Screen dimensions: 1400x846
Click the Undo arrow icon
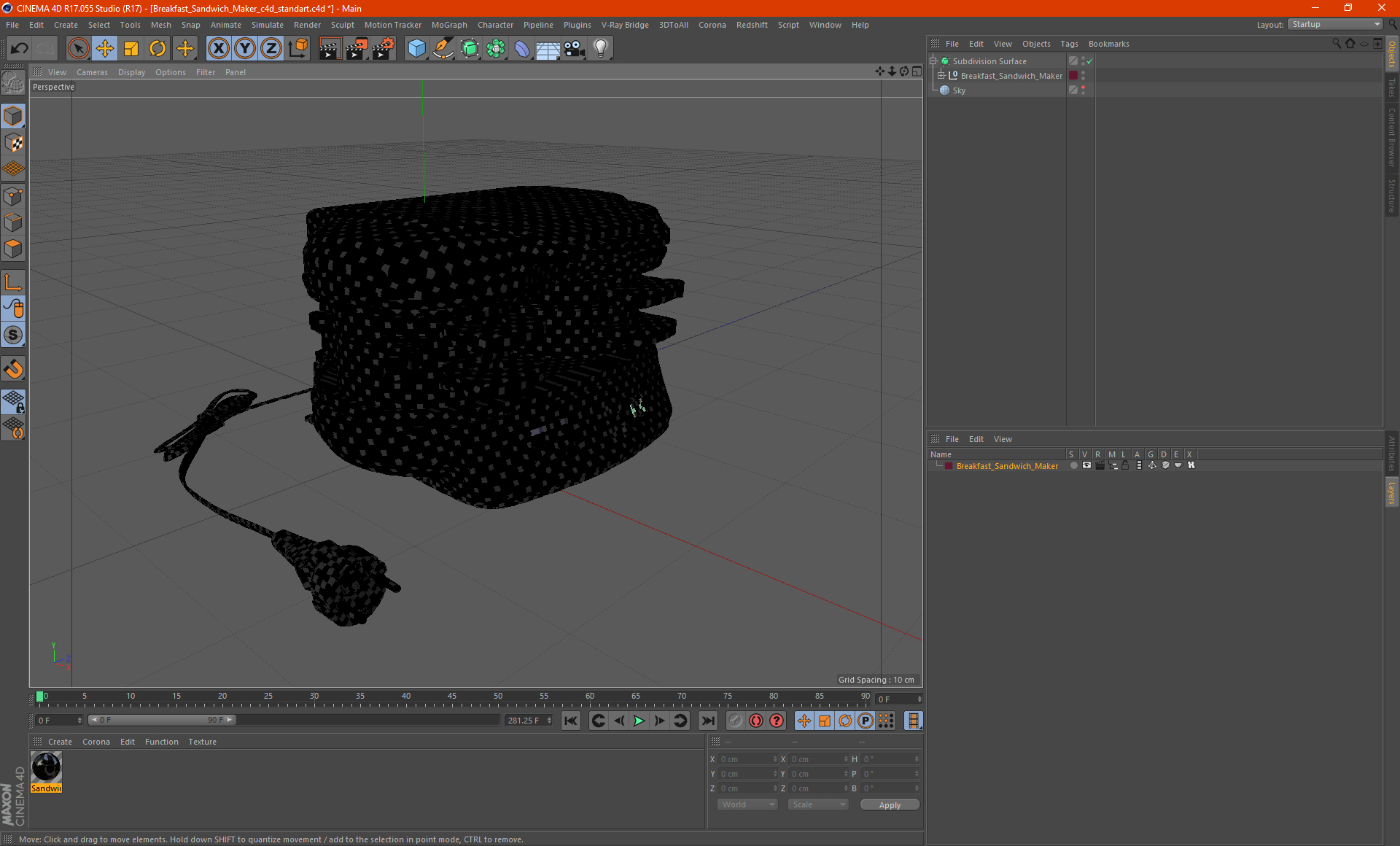20,49
